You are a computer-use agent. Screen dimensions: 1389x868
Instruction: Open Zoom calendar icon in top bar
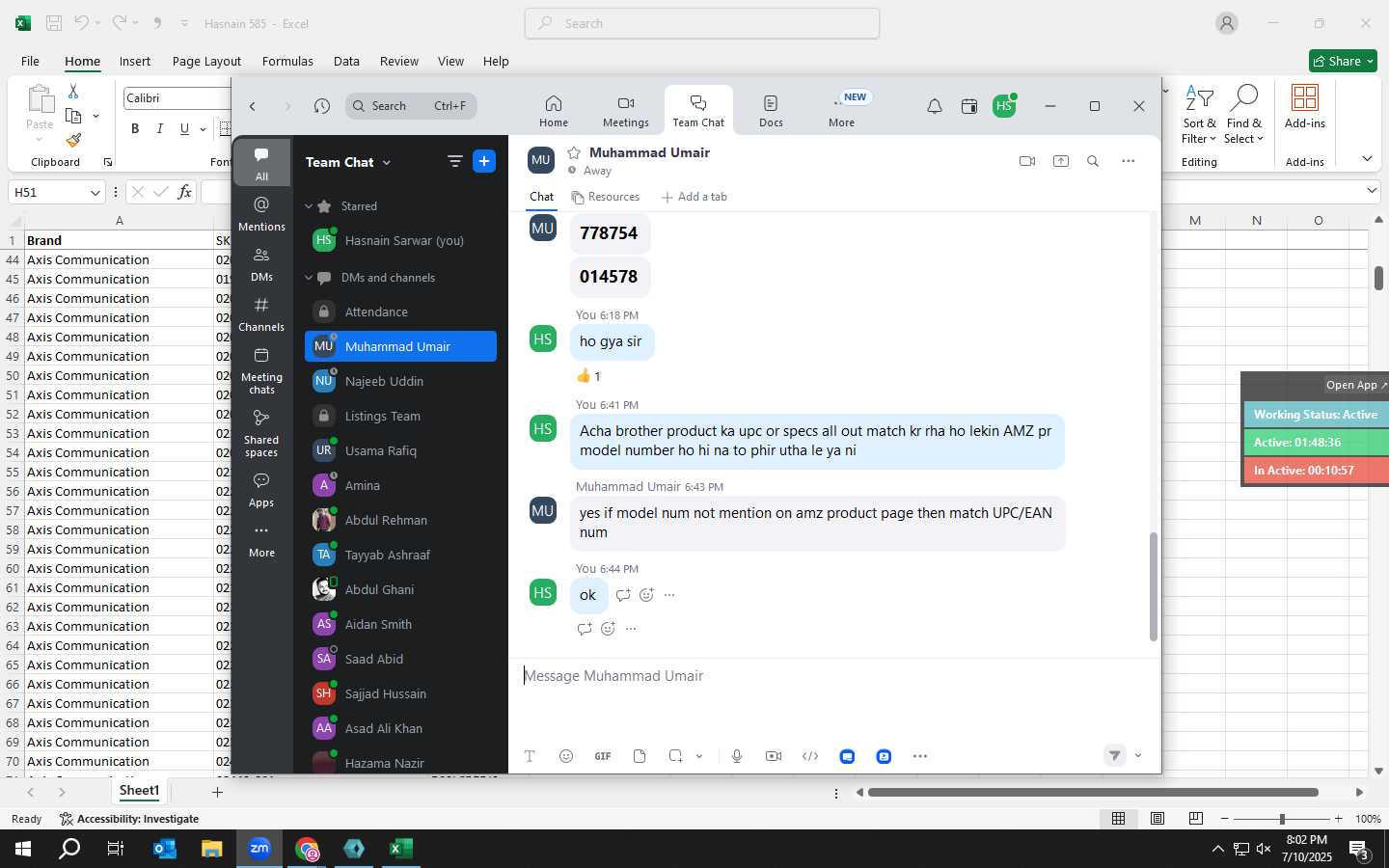click(969, 106)
